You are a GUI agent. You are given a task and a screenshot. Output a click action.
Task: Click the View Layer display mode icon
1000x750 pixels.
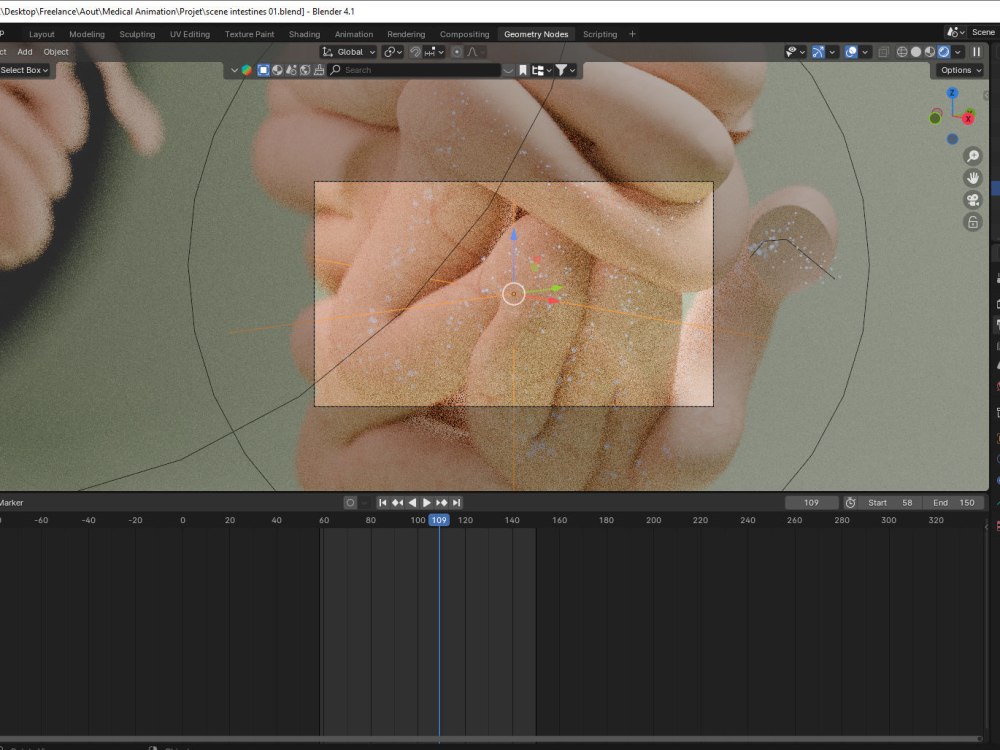247,70
